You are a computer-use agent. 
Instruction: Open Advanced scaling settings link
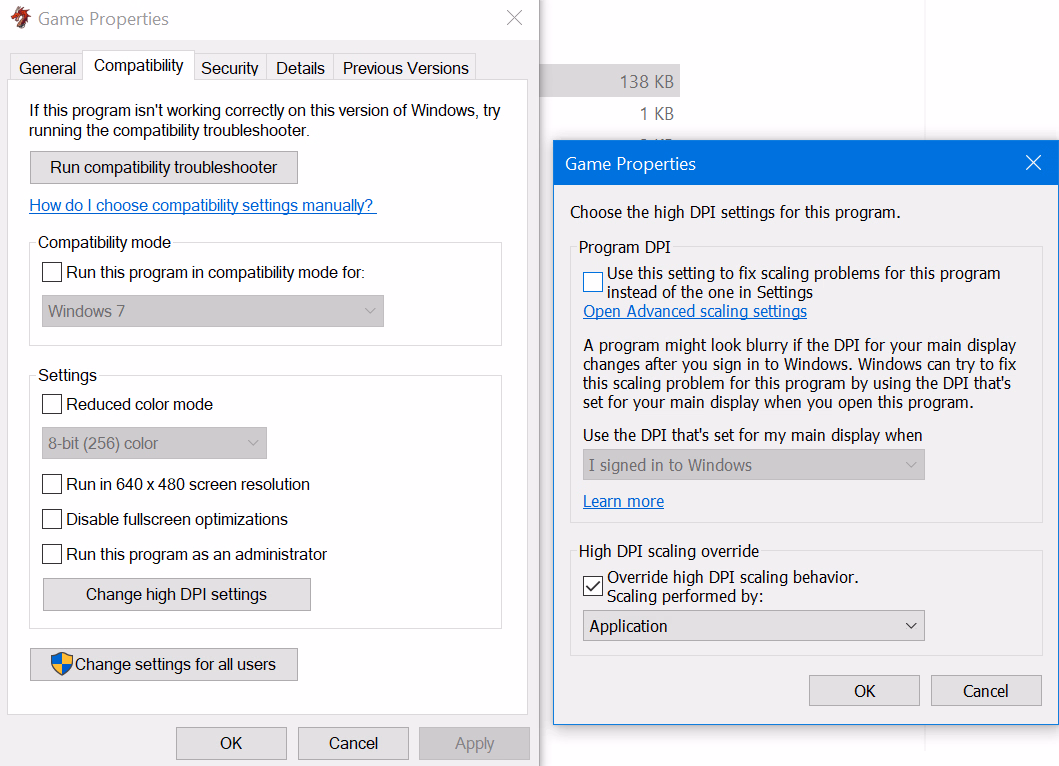695,311
